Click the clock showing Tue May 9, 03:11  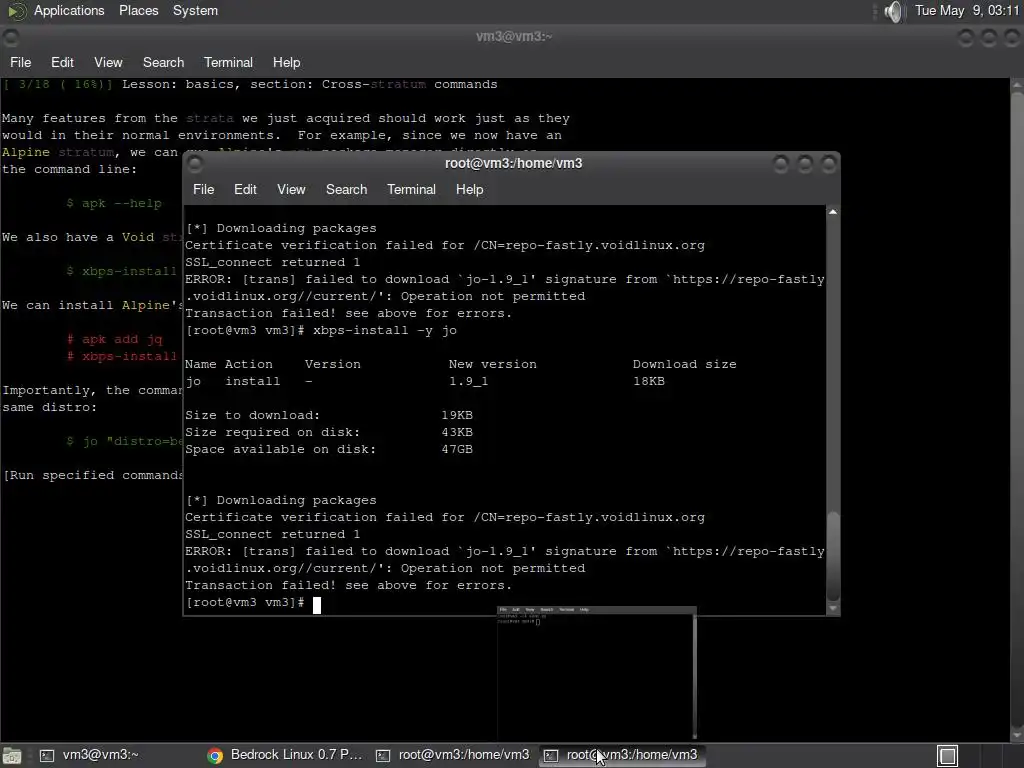tap(967, 10)
